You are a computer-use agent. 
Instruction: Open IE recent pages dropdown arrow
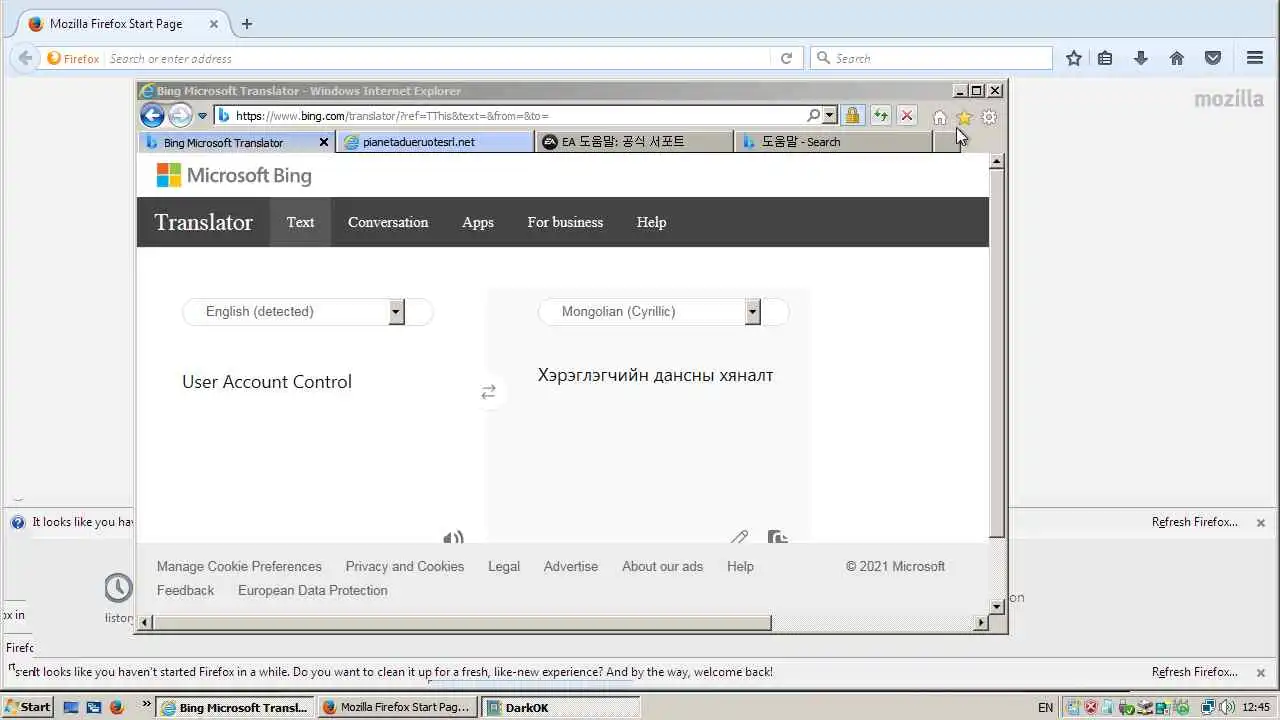(202, 116)
